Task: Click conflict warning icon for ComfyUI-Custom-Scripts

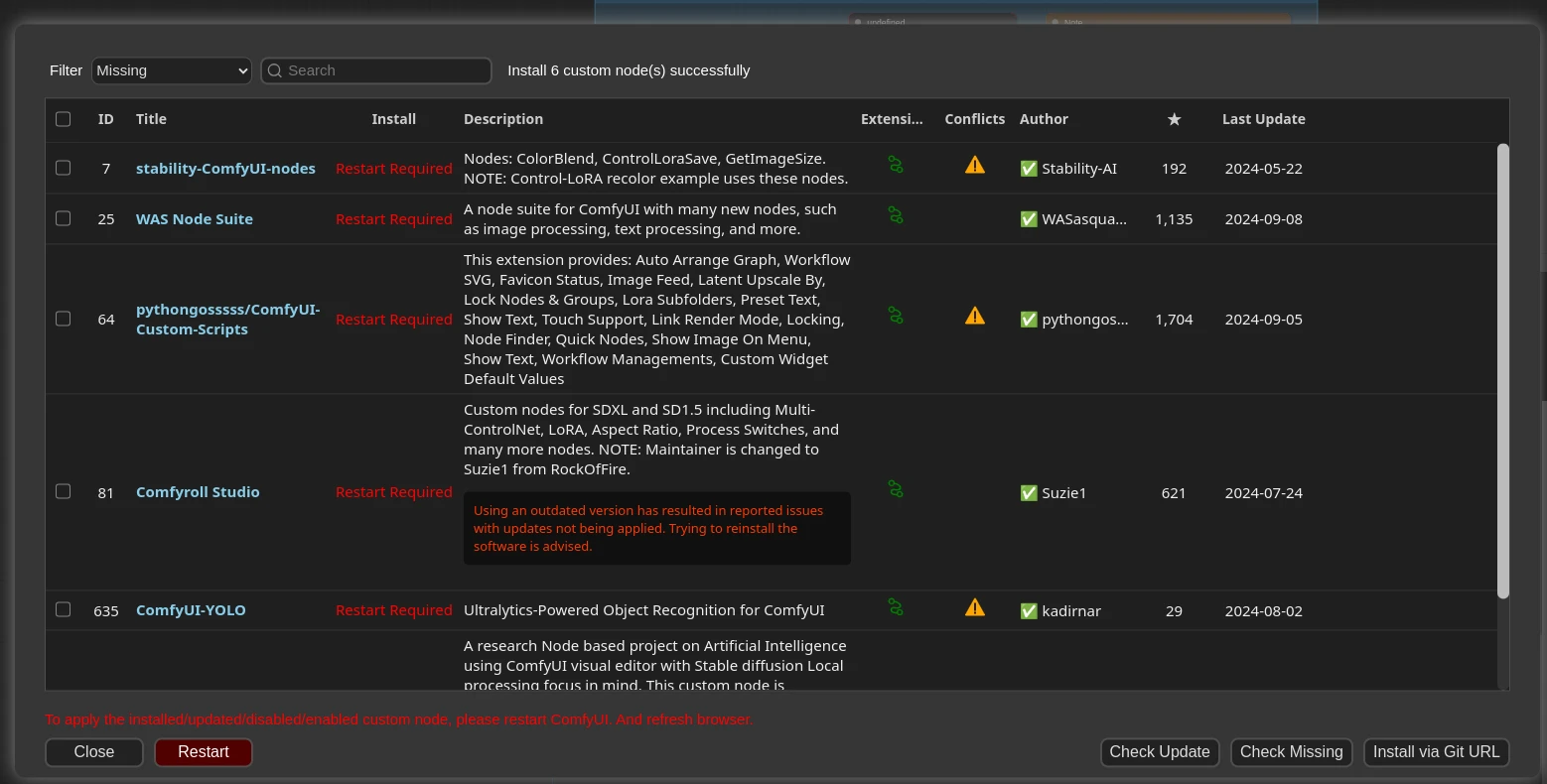Action: [975, 317]
